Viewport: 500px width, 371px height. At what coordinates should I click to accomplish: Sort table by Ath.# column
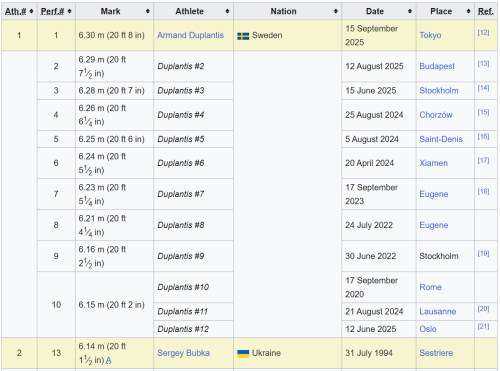31,11
